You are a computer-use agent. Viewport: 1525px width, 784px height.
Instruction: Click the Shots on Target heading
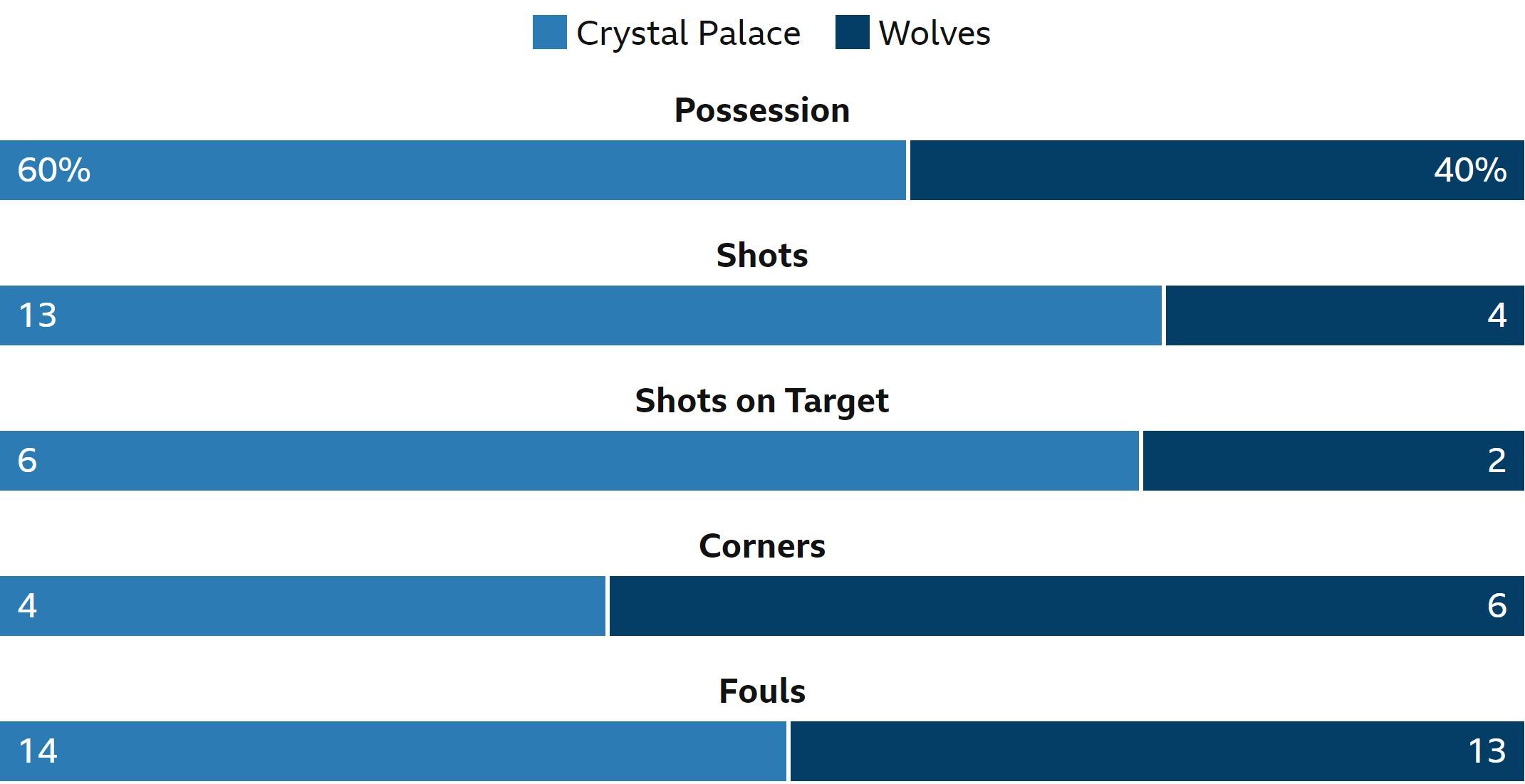point(762,402)
